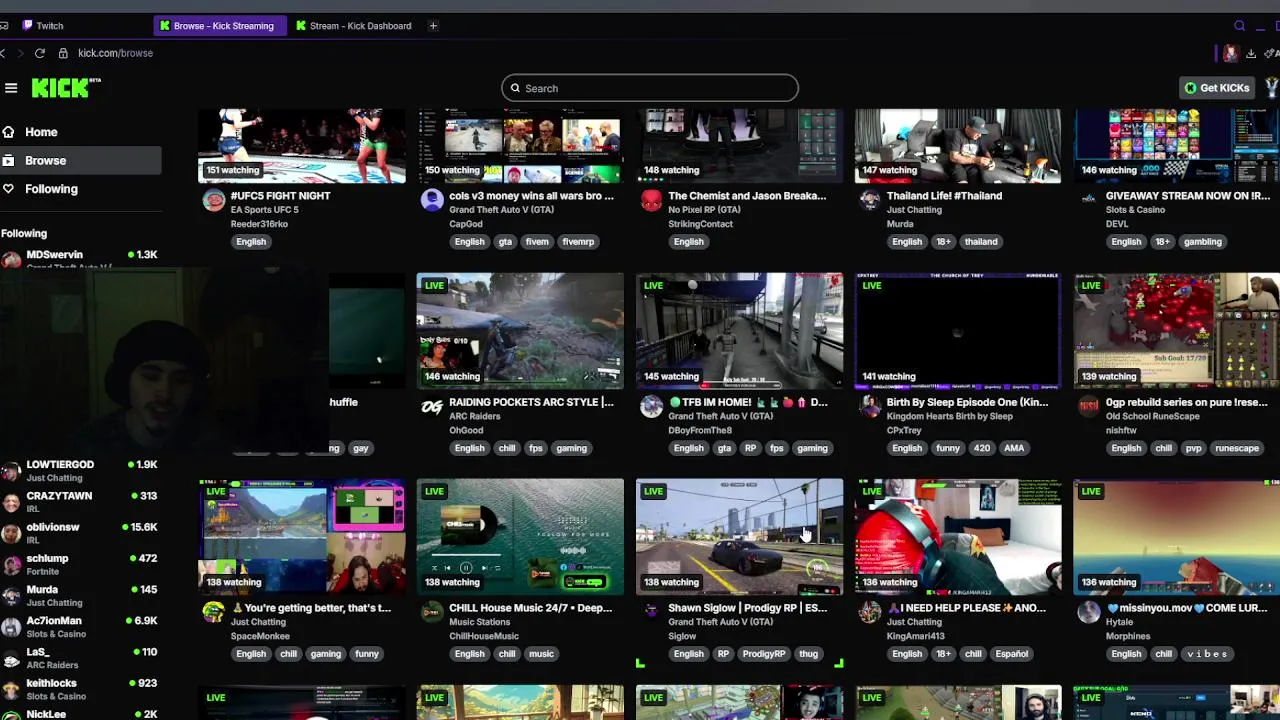Open RAIDING POCKETS ARC STYLE stream thumbnail
1280x720 pixels.
pyautogui.click(x=520, y=331)
